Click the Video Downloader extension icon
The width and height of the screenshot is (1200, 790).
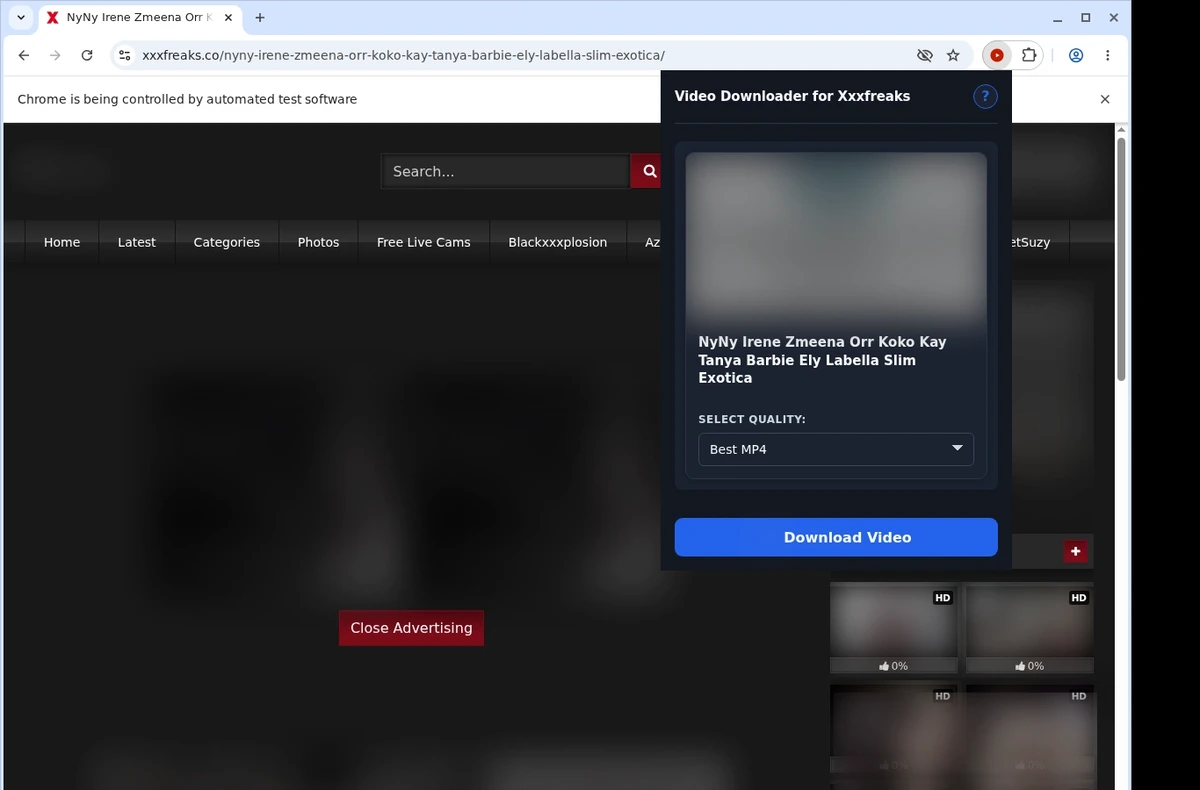click(996, 55)
